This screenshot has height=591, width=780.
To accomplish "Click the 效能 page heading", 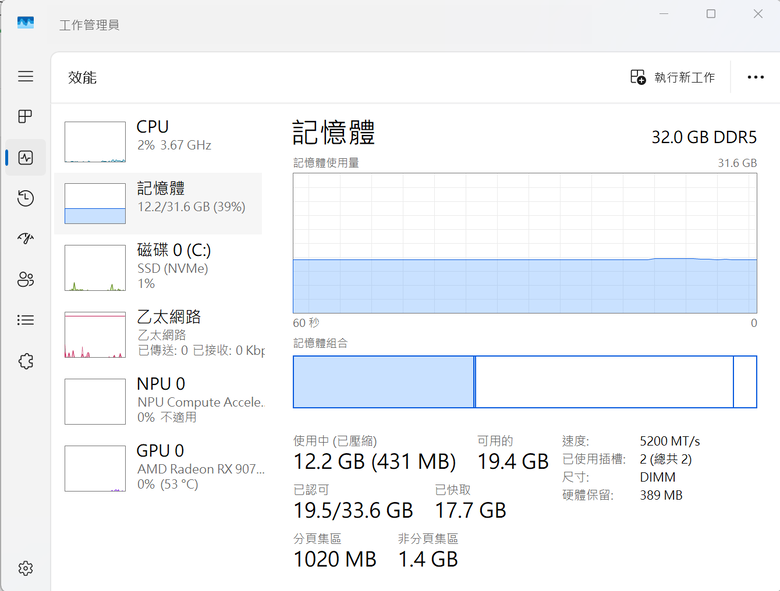I will (x=82, y=77).
